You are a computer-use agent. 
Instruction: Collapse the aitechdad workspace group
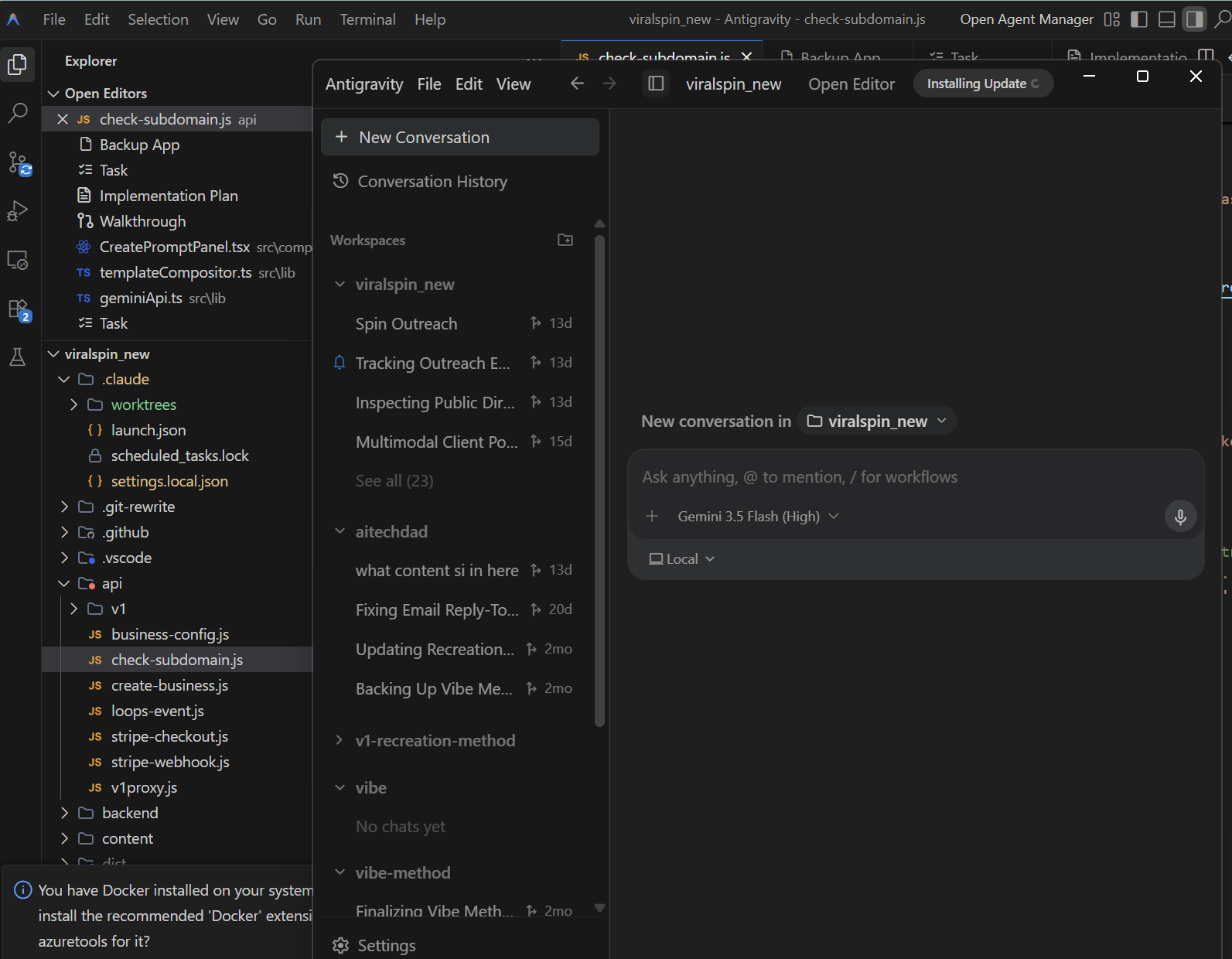click(340, 531)
